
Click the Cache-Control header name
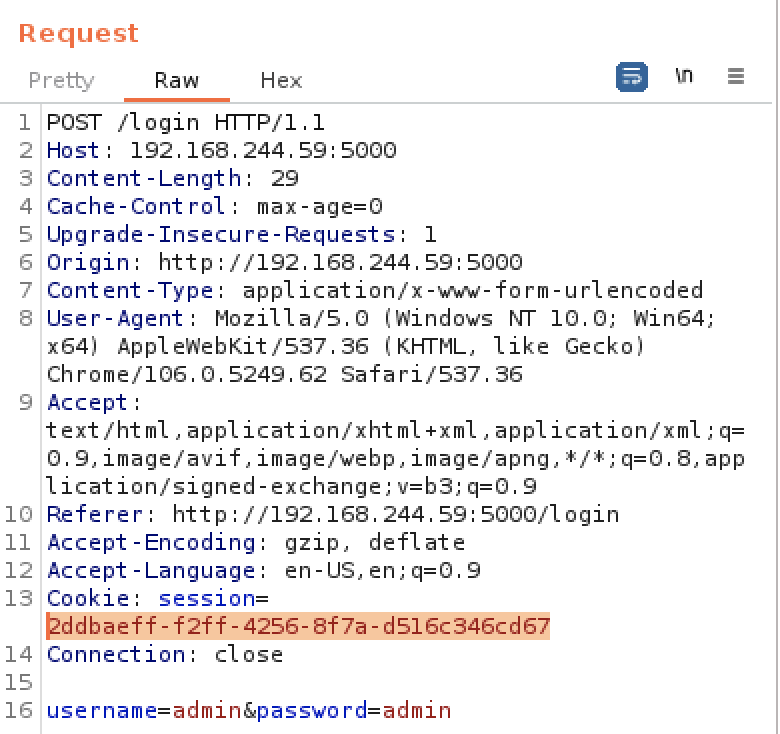point(136,206)
